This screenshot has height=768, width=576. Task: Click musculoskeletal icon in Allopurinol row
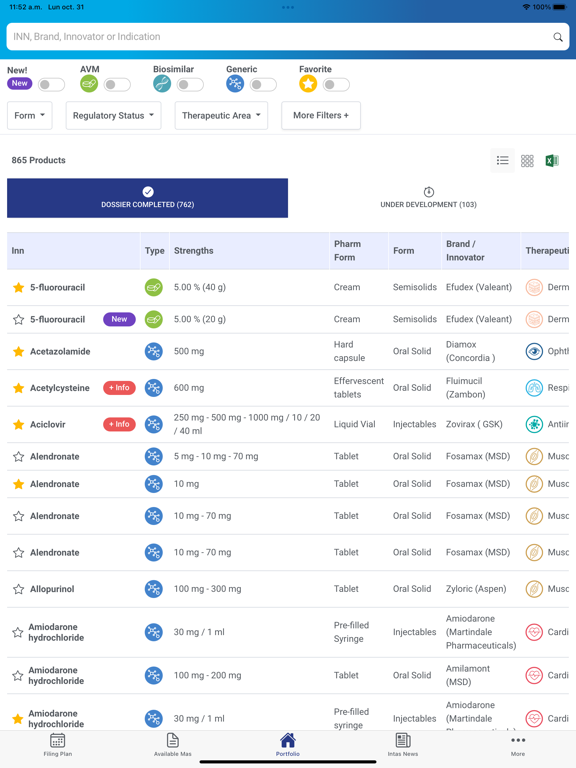click(534, 589)
